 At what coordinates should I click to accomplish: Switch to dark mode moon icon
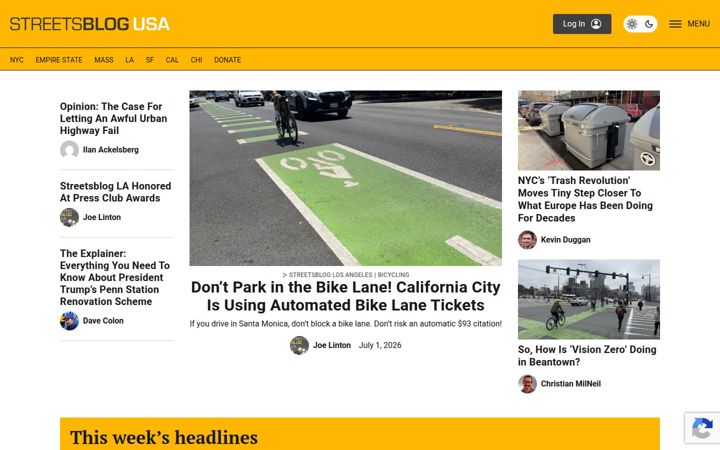pos(649,24)
